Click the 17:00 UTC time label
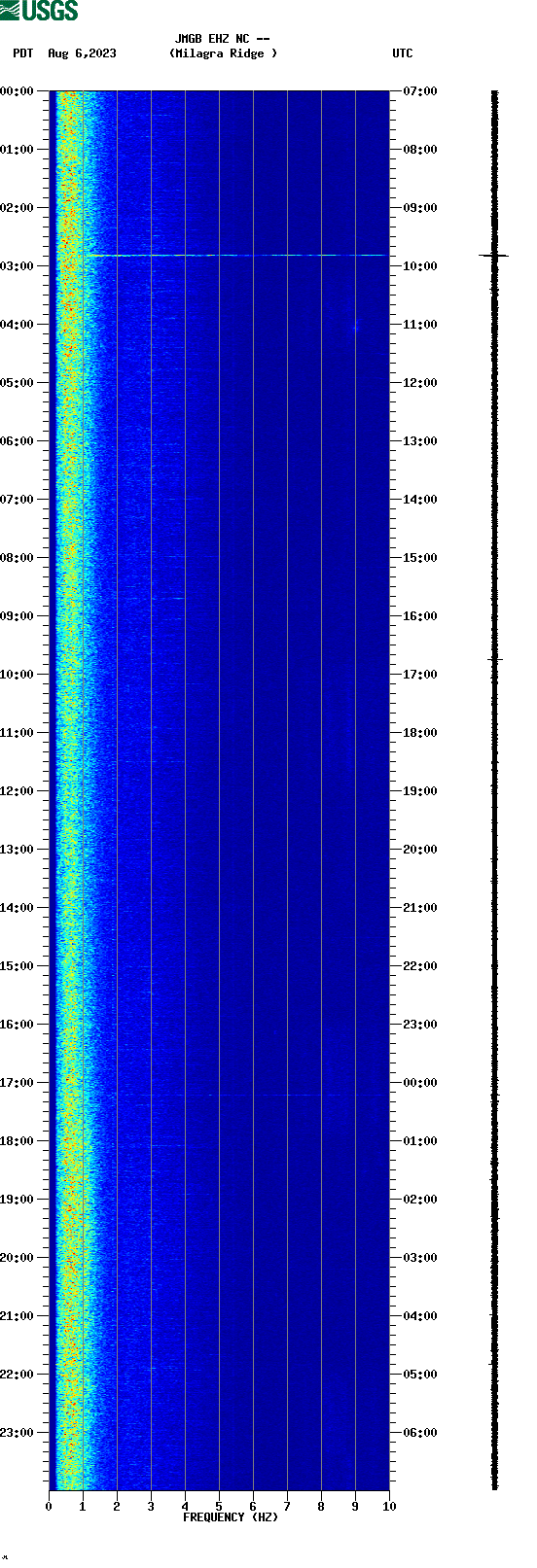Viewport: 537px width, 1568px height. 420,675
